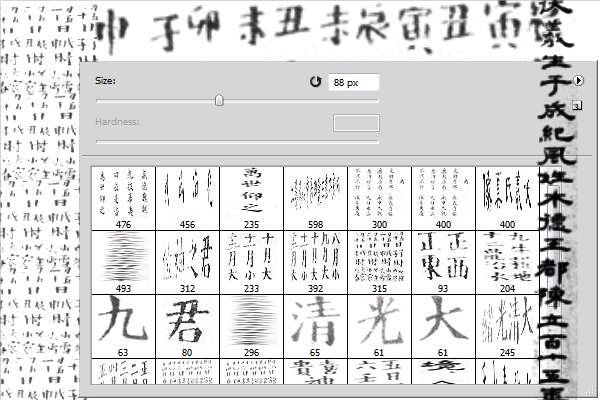Select the 61 brush with 光 character
Viewport: 600px width, 400px height.
[380, 326]
